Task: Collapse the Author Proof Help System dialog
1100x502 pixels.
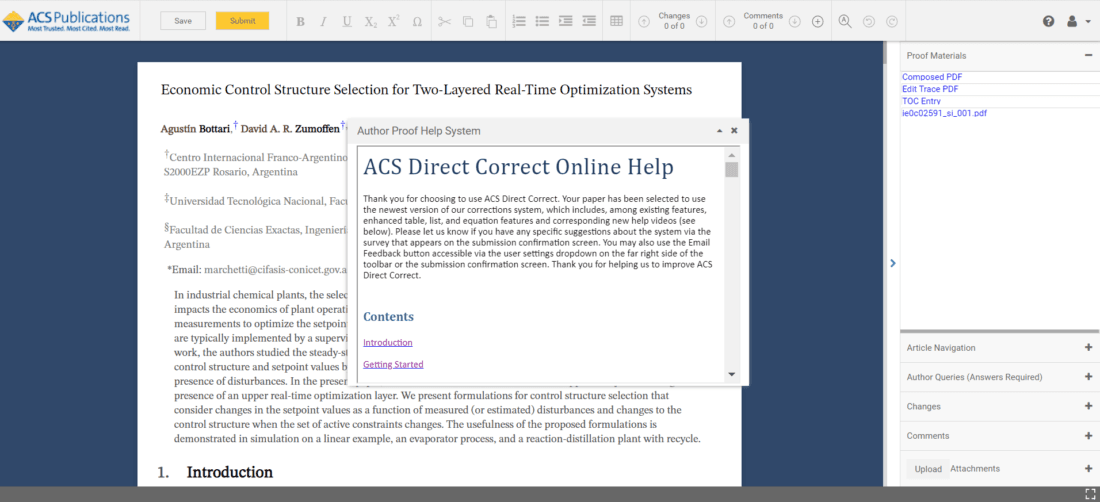Action: pos(719,131)
